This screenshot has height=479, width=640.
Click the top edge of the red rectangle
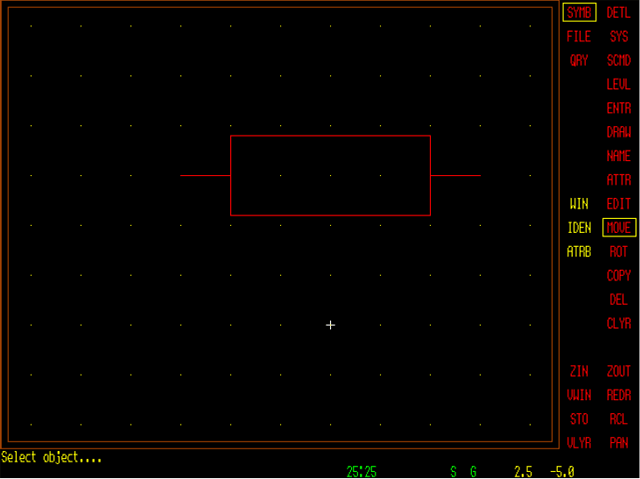[331, 136]
